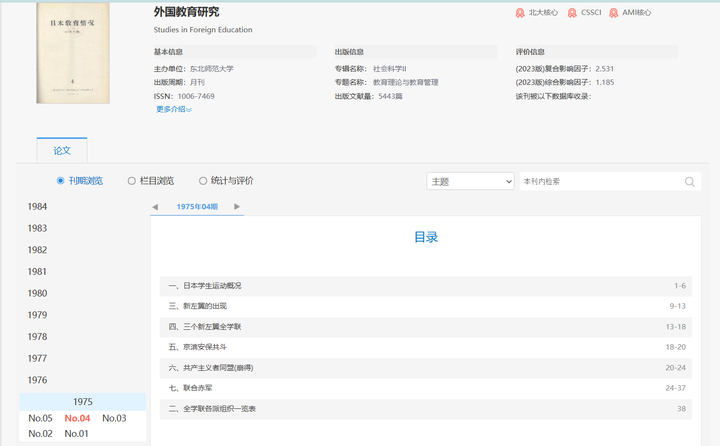
Task: Expand year 1977 issues
Action: pos(37,358)
